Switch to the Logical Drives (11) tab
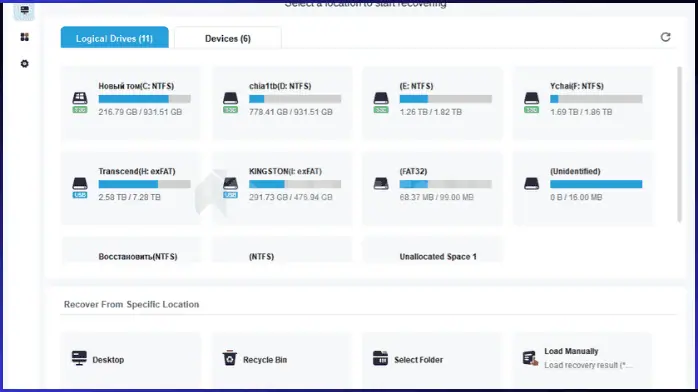 [114, 38]
